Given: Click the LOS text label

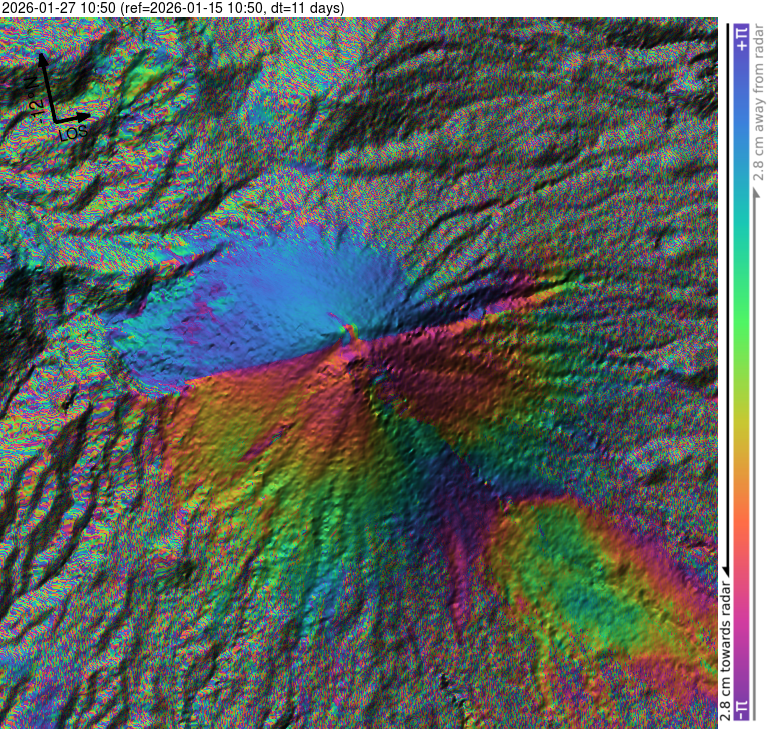Looking at the screenshot, I should [x=74, y=132].
